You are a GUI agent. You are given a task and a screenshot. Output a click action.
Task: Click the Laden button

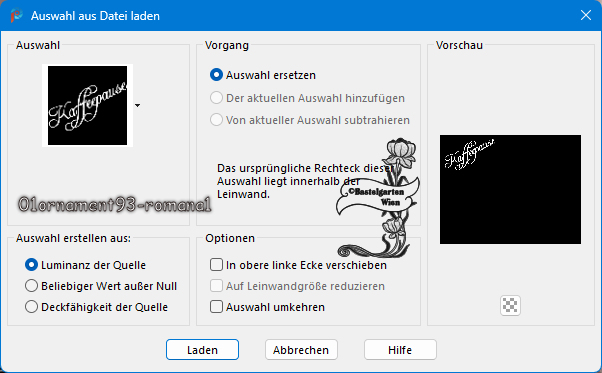202,350
